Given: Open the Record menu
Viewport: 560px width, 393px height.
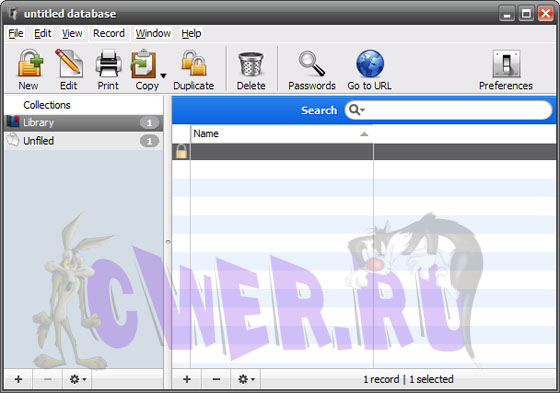Looking at the screenshot, I should pos(109,33).
